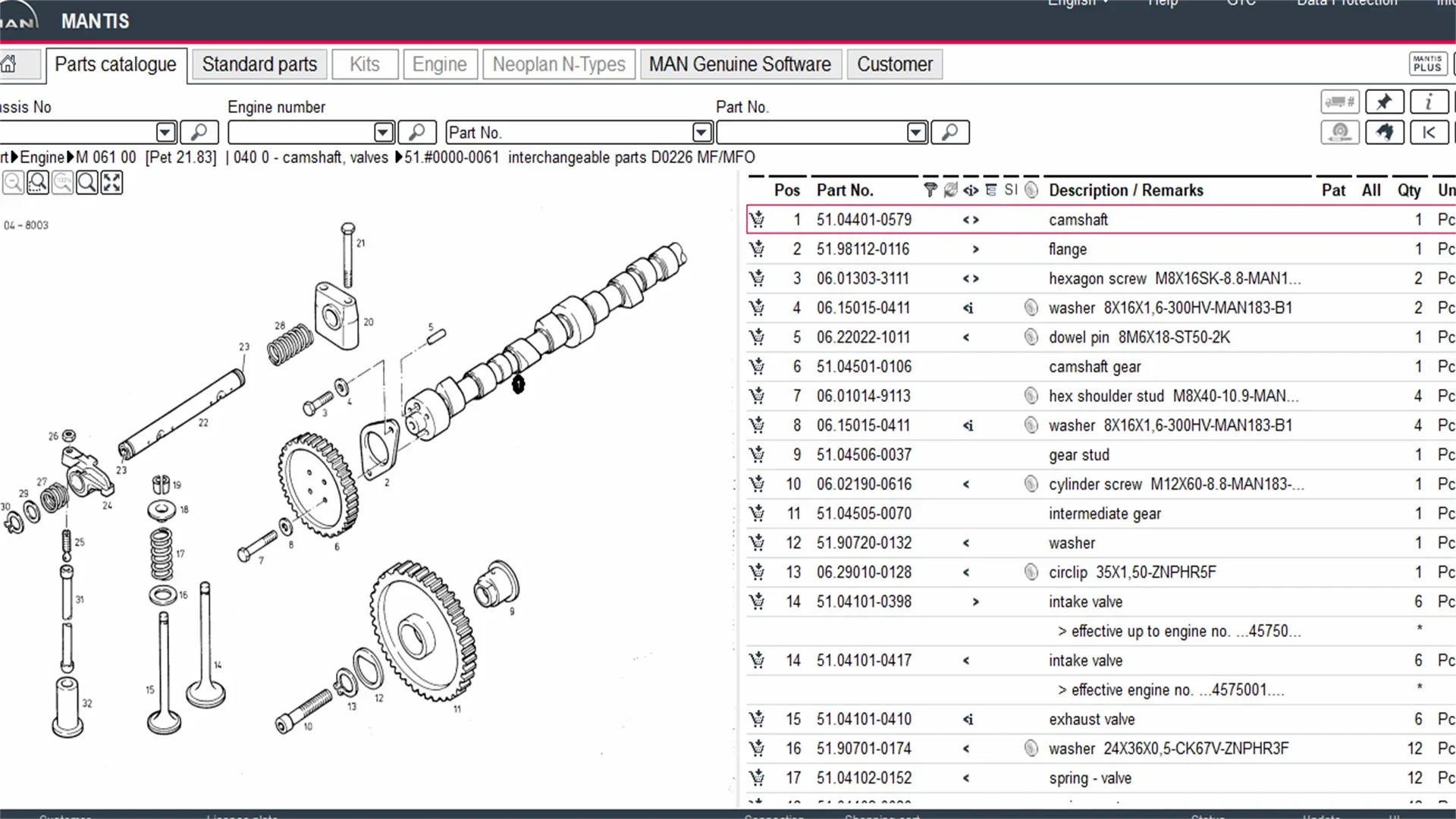Open the Part No. search field dropdown
Viewport: 1456px width, 819px height.
(916, 133)
